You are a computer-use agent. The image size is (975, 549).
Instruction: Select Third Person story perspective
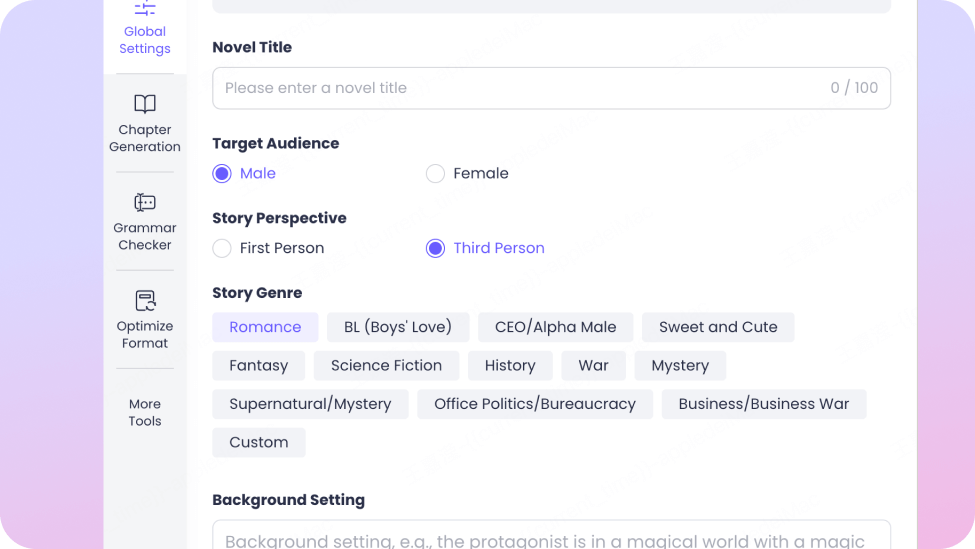[x=435, y=249]
